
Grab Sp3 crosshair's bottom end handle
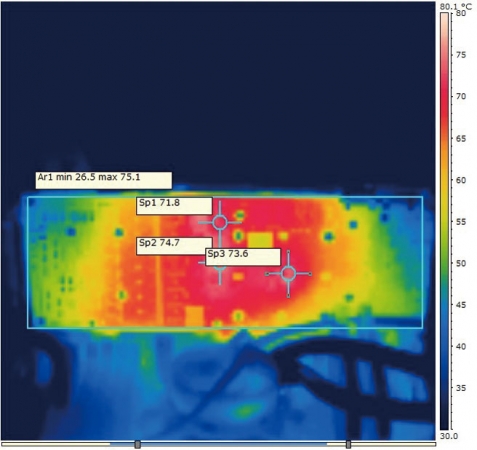click(x=288, y=296)
